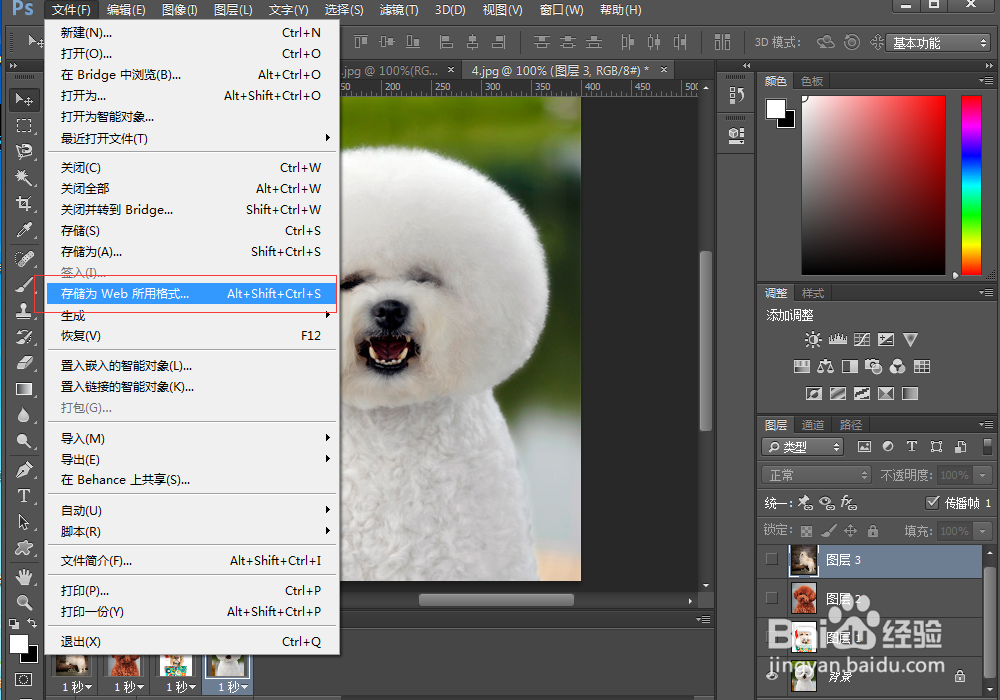Select the Hand tool

[24, 577]
